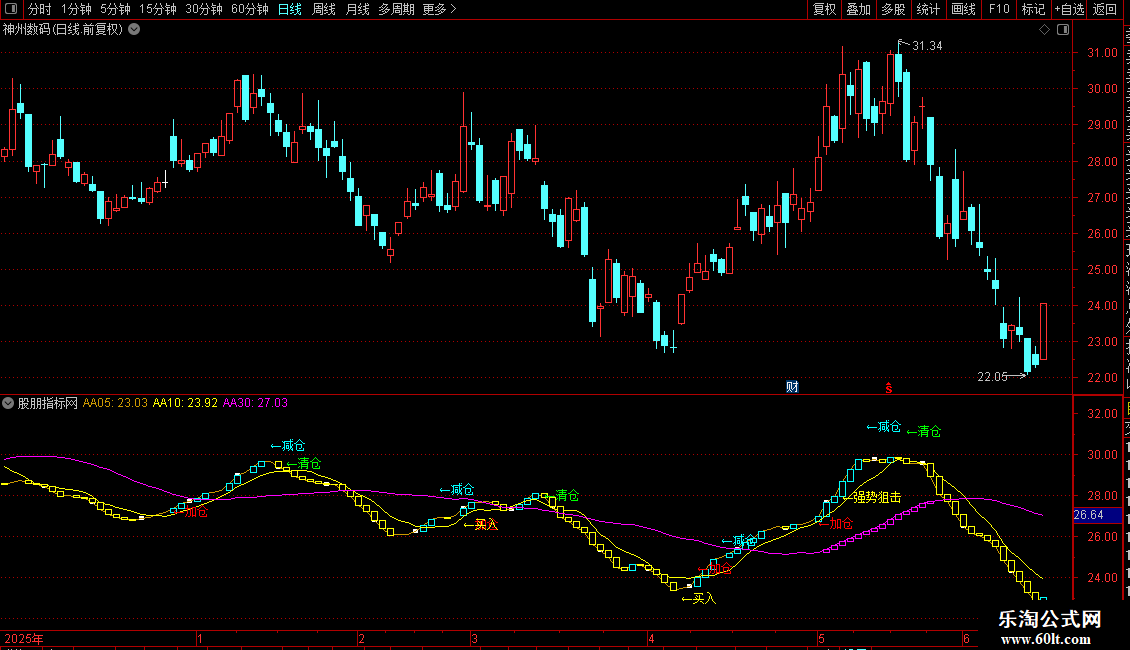Expand dropdown beside 神州数码 title
Viewport: 1130px width, 650px height.
(134, 30)
